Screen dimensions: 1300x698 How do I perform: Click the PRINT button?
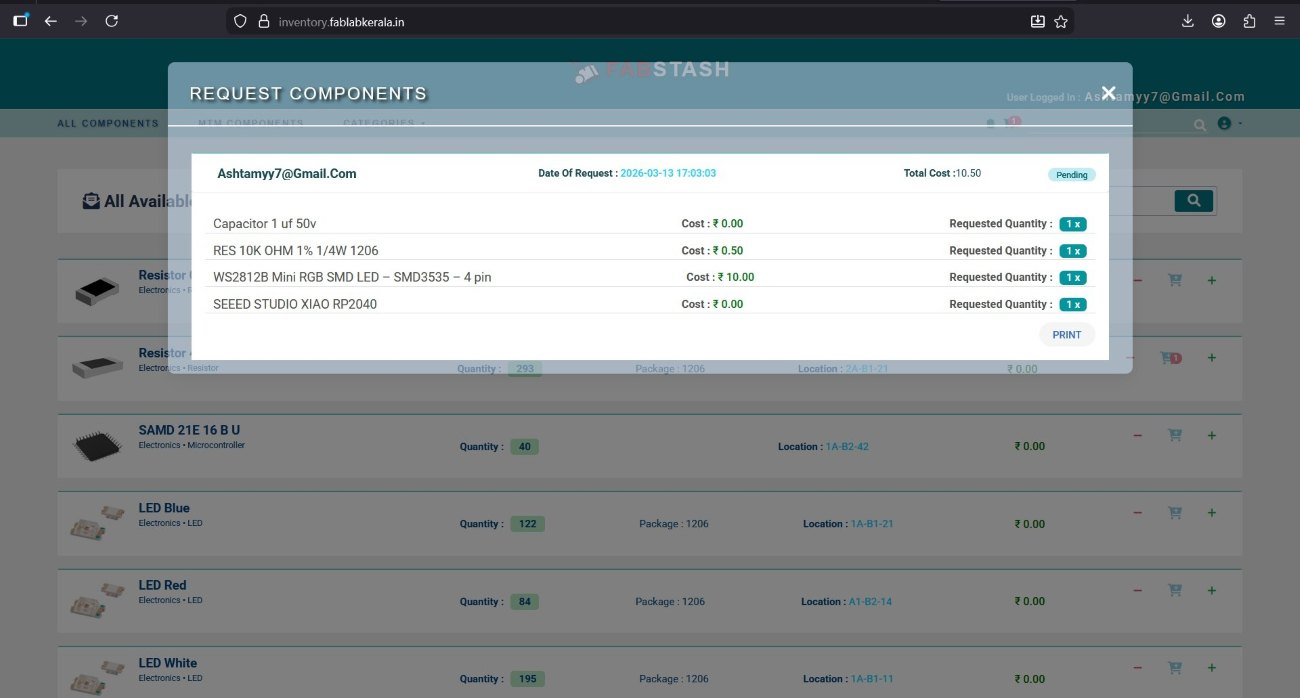coord(1067,335)
